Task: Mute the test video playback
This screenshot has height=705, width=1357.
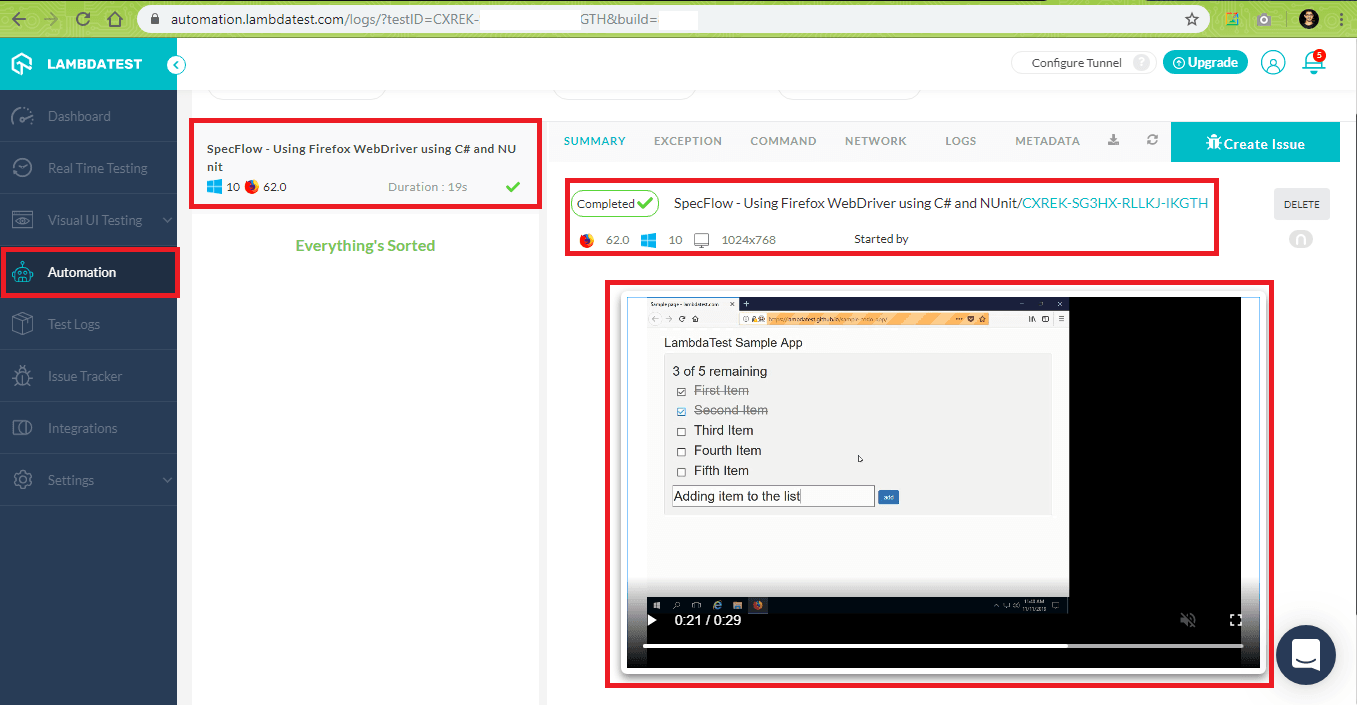Action: point(1188,620)
